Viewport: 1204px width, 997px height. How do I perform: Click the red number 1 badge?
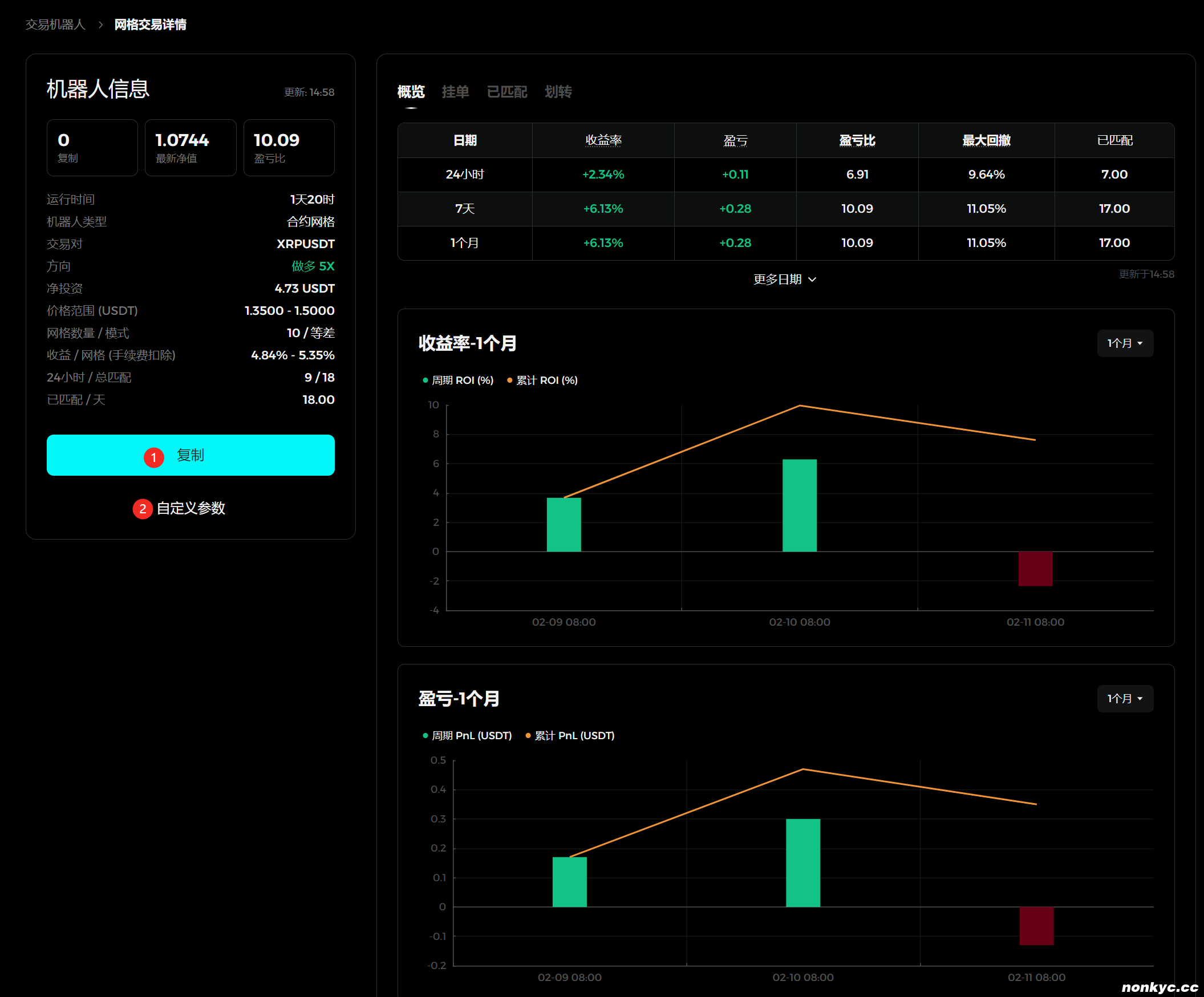point(153,457)
